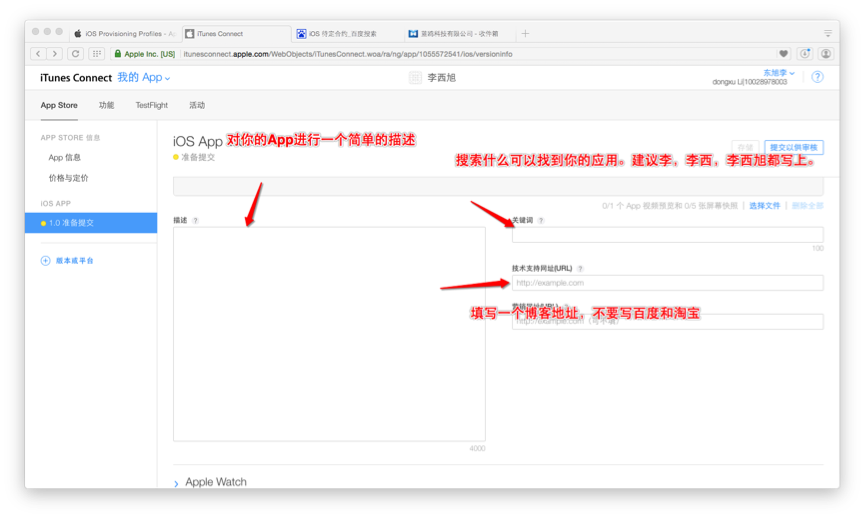Click the app icon placeholder beside 李西旭

pyautogui.click(x=415, y=78)
